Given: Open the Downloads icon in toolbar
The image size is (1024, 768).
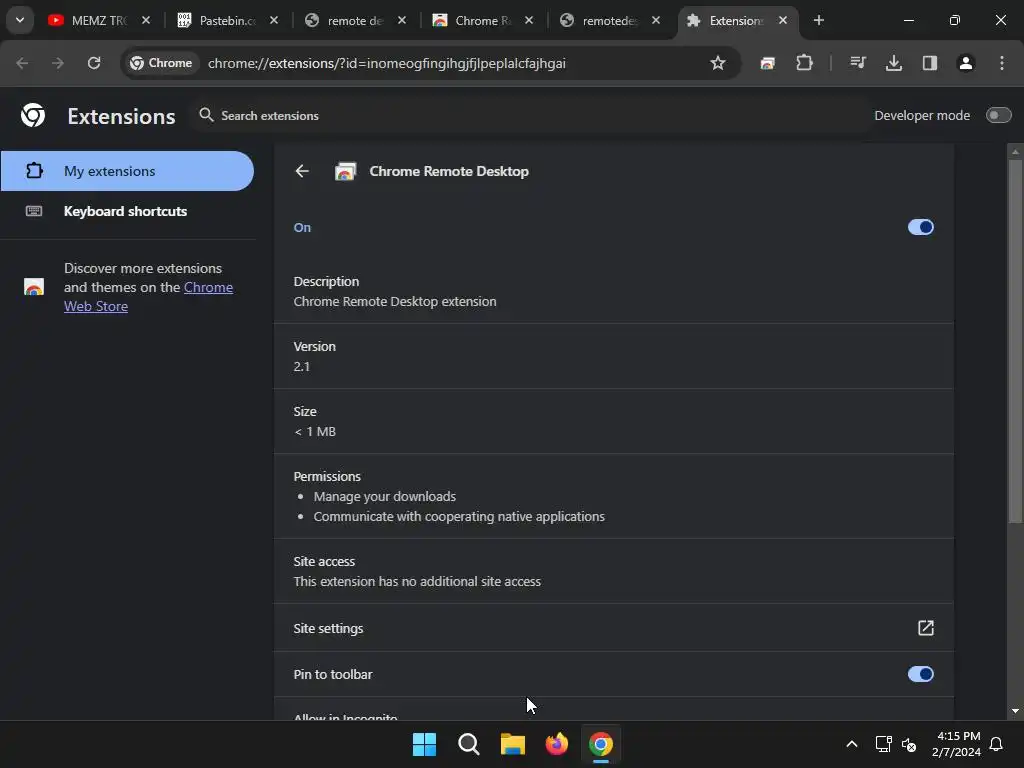Looking at the screenshot, I should (893, 63).
